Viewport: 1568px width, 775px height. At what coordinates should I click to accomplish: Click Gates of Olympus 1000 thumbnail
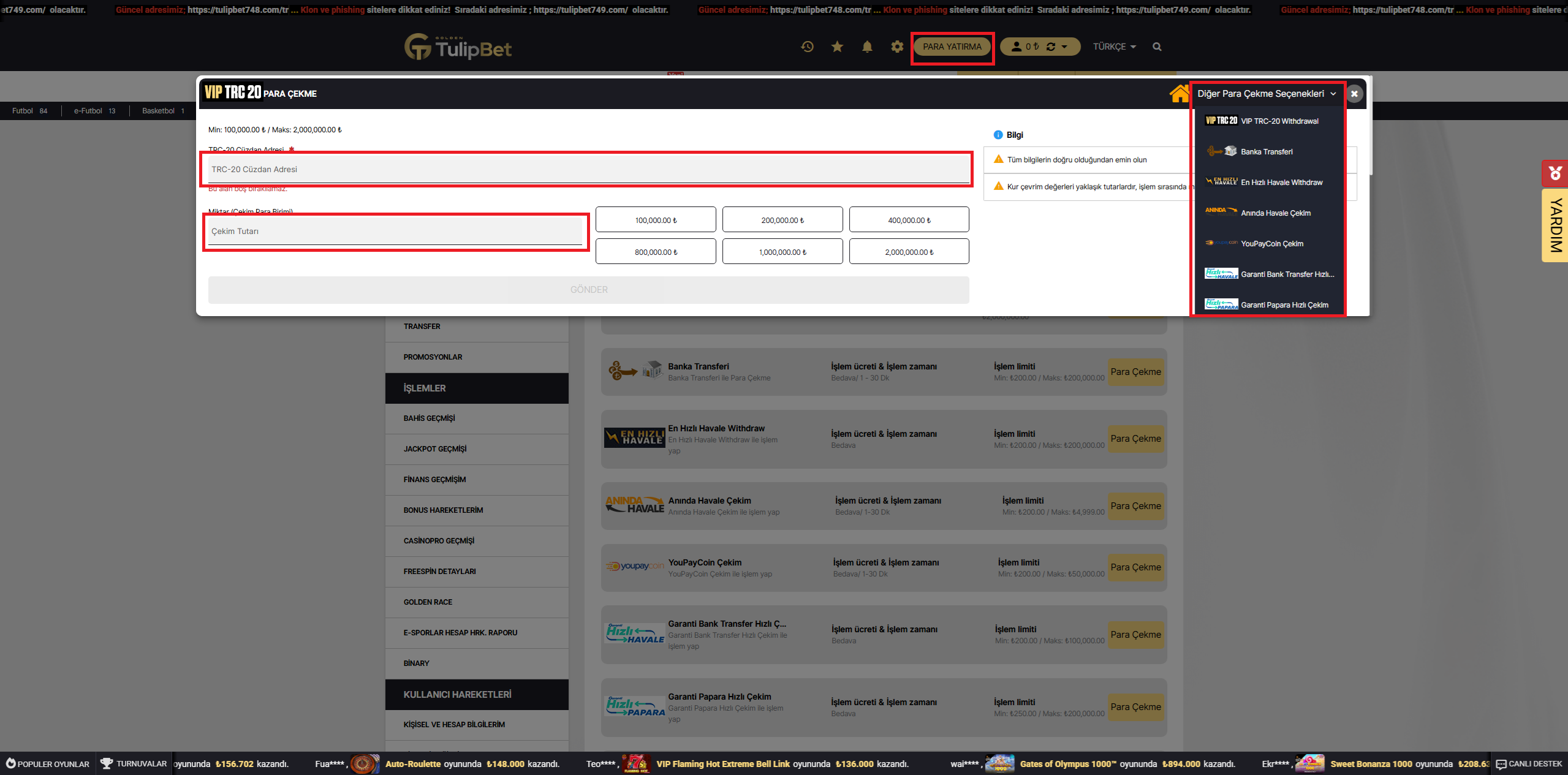coord(1000,763)
